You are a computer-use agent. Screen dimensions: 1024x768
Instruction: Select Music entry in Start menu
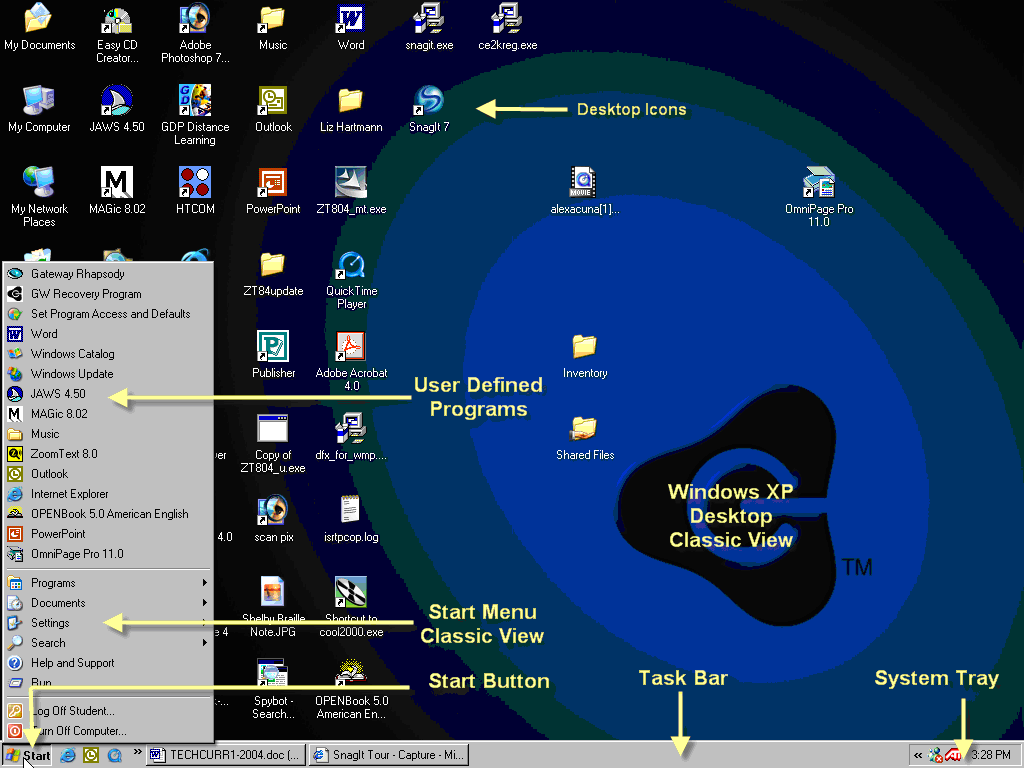(108, 434)
